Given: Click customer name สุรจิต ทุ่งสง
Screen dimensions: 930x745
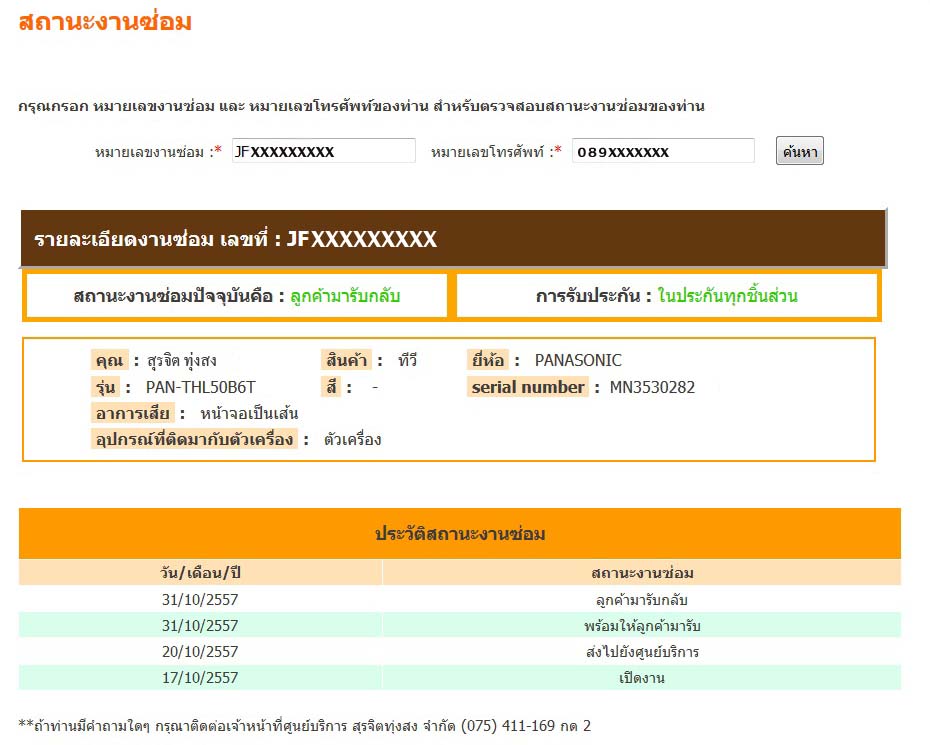Looking at the screenshot, I should pos(182,360).
